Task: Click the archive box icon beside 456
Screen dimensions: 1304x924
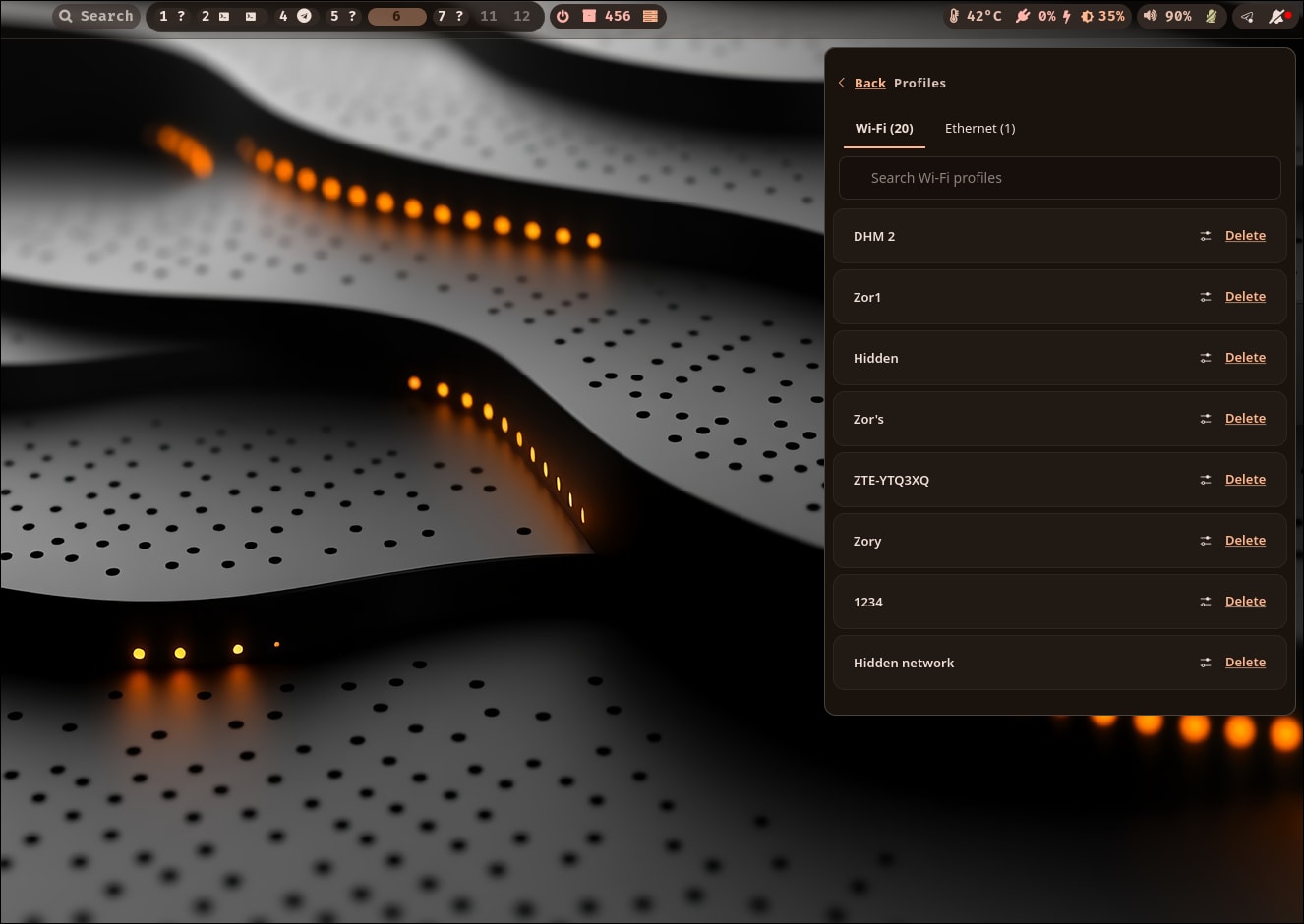Action: coord(589,16)
